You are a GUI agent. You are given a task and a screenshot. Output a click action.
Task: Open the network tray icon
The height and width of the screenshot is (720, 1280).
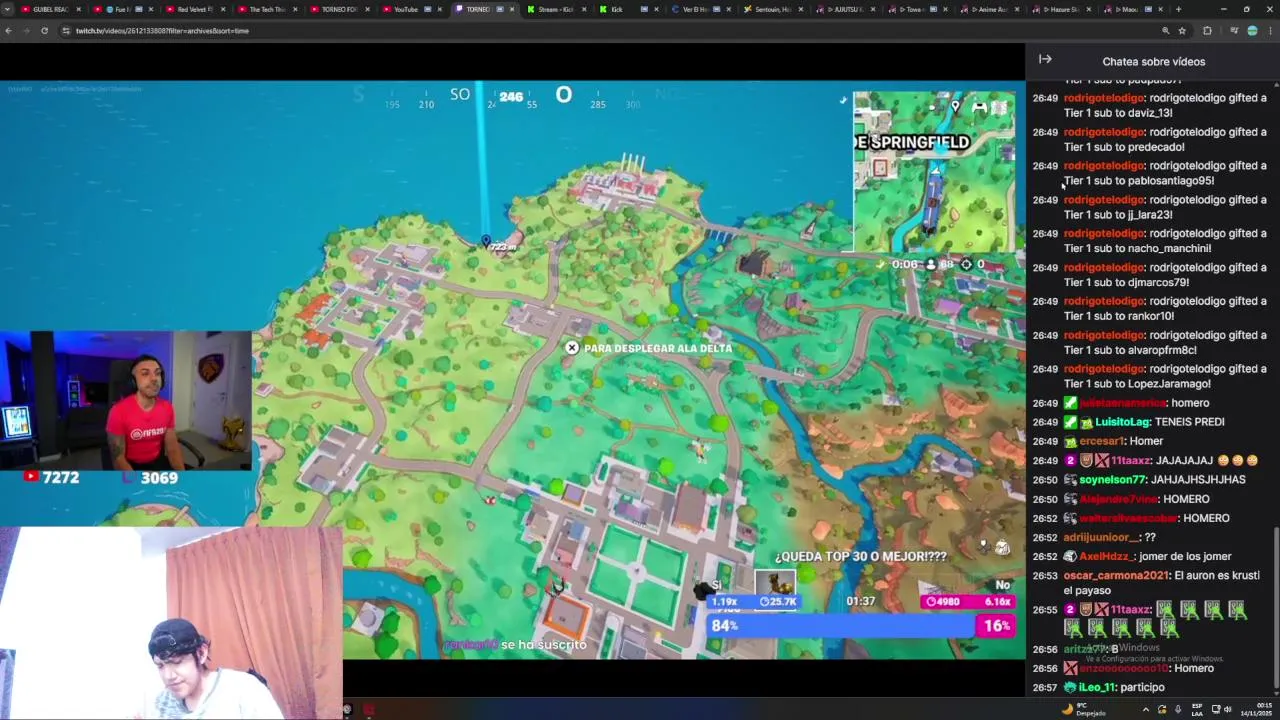tap(1216, 709)
